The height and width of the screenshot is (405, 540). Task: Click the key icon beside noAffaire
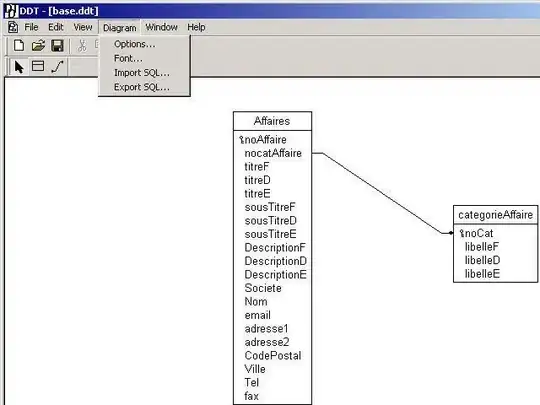pyautogui.click(x=241, y=139)
